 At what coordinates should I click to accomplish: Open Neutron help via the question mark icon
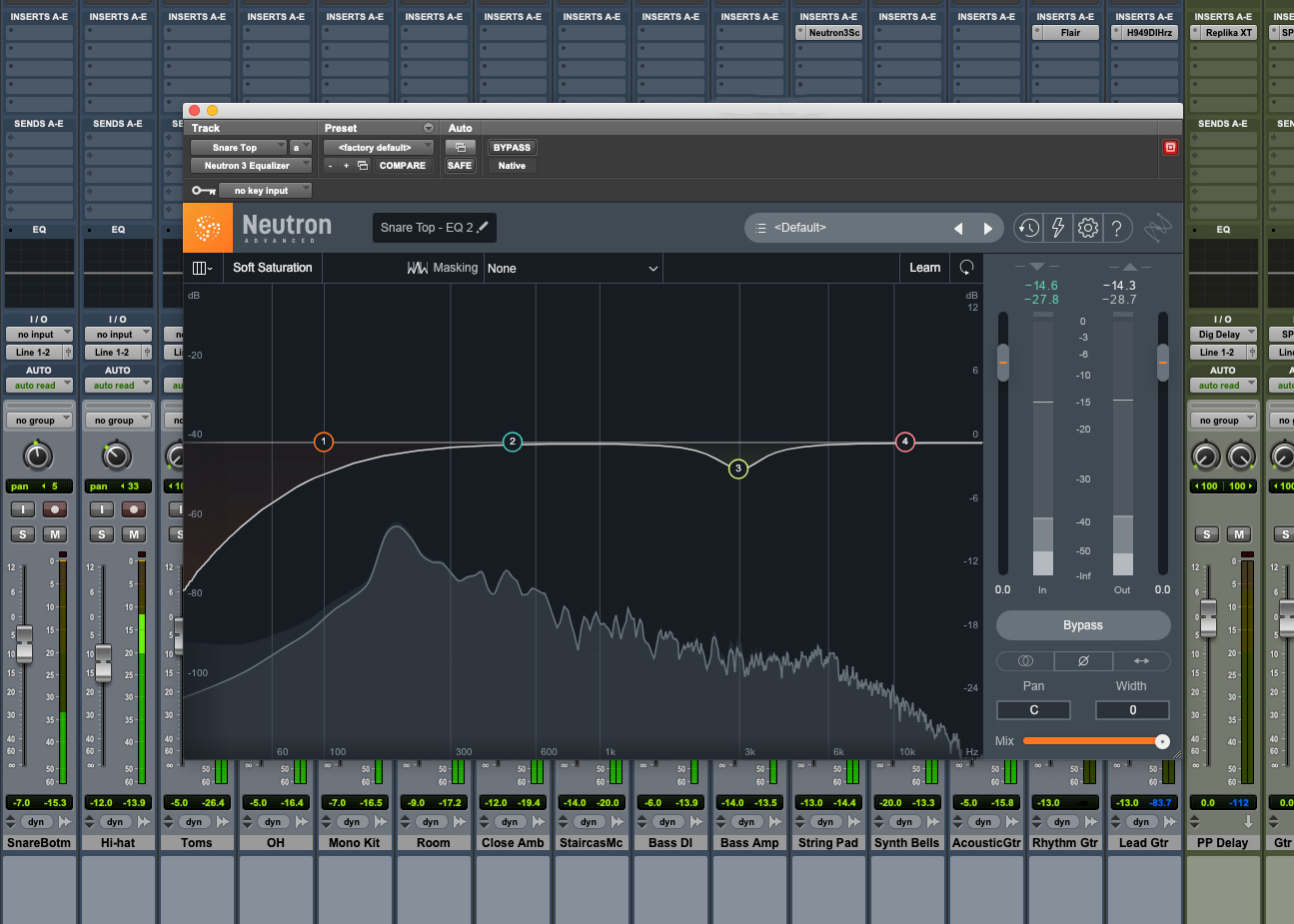click(1117, 228)
